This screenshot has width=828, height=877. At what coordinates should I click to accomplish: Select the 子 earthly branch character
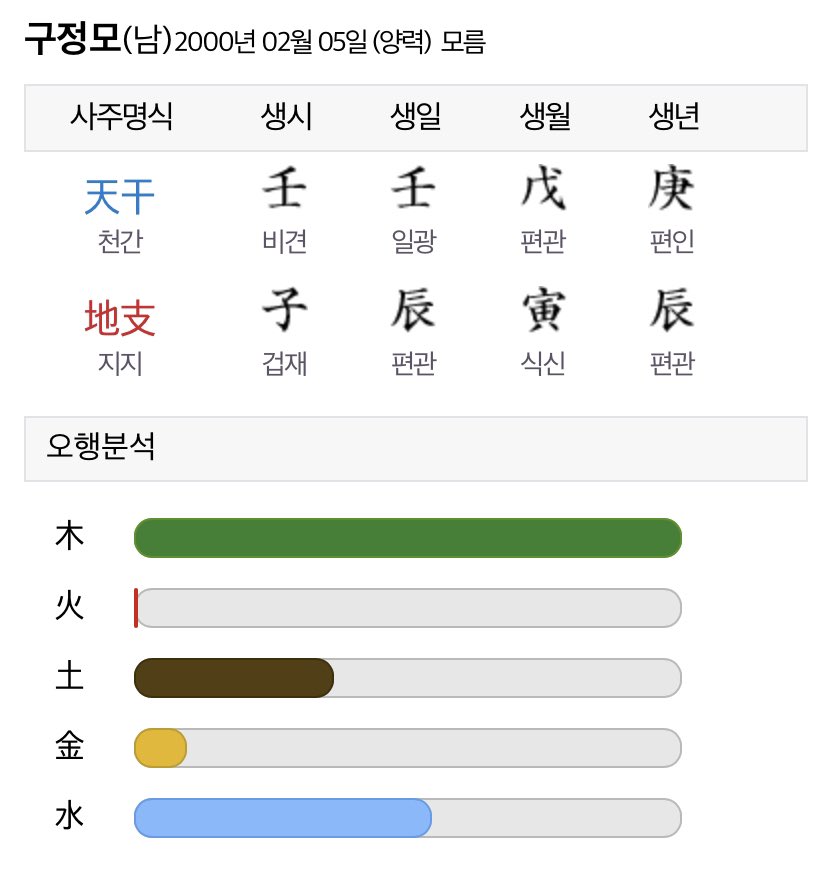pyautogui.click(x=285, y=309)
